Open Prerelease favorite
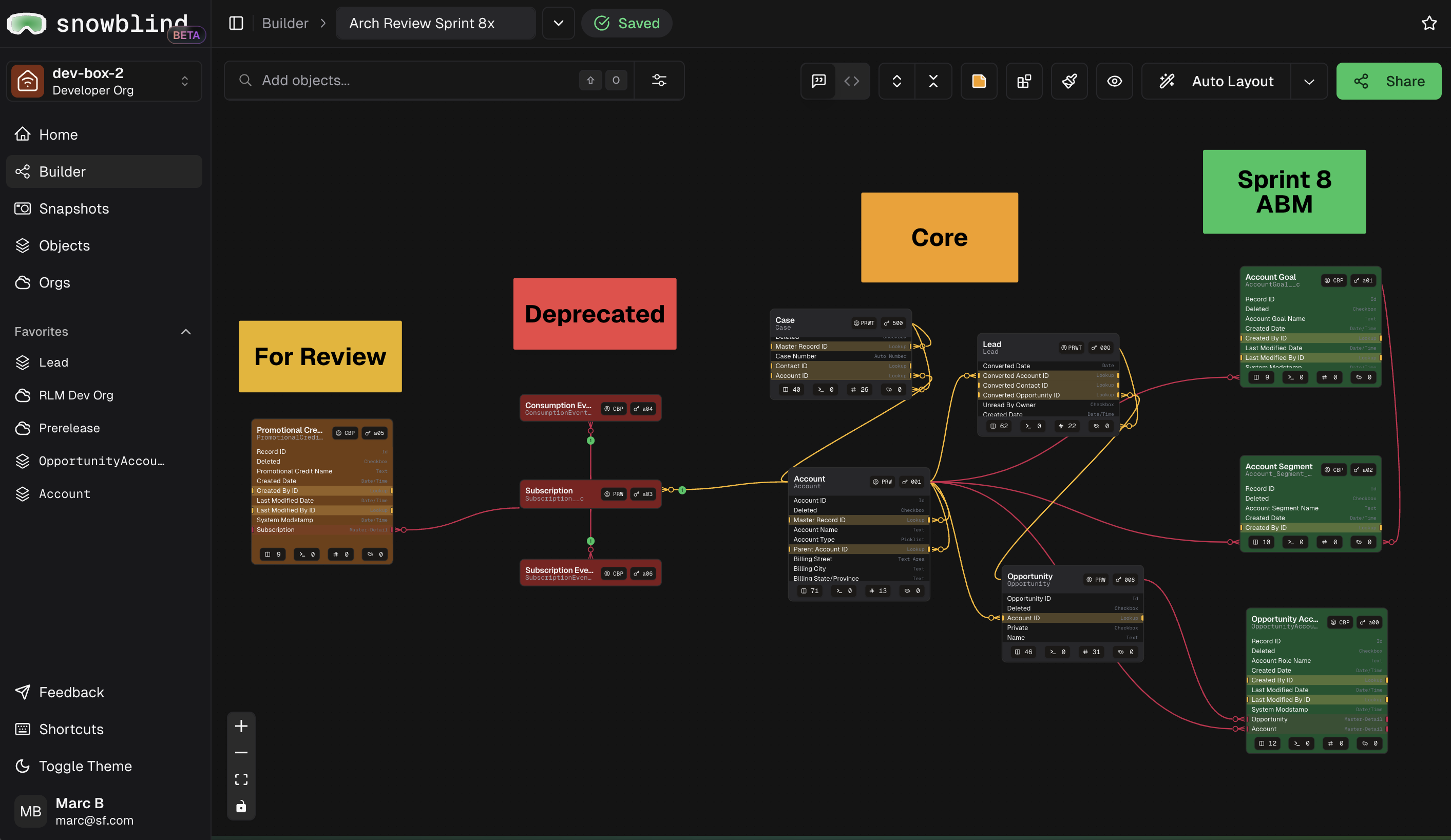This screenshot has height=840, width=1451. tap(104, 428)
